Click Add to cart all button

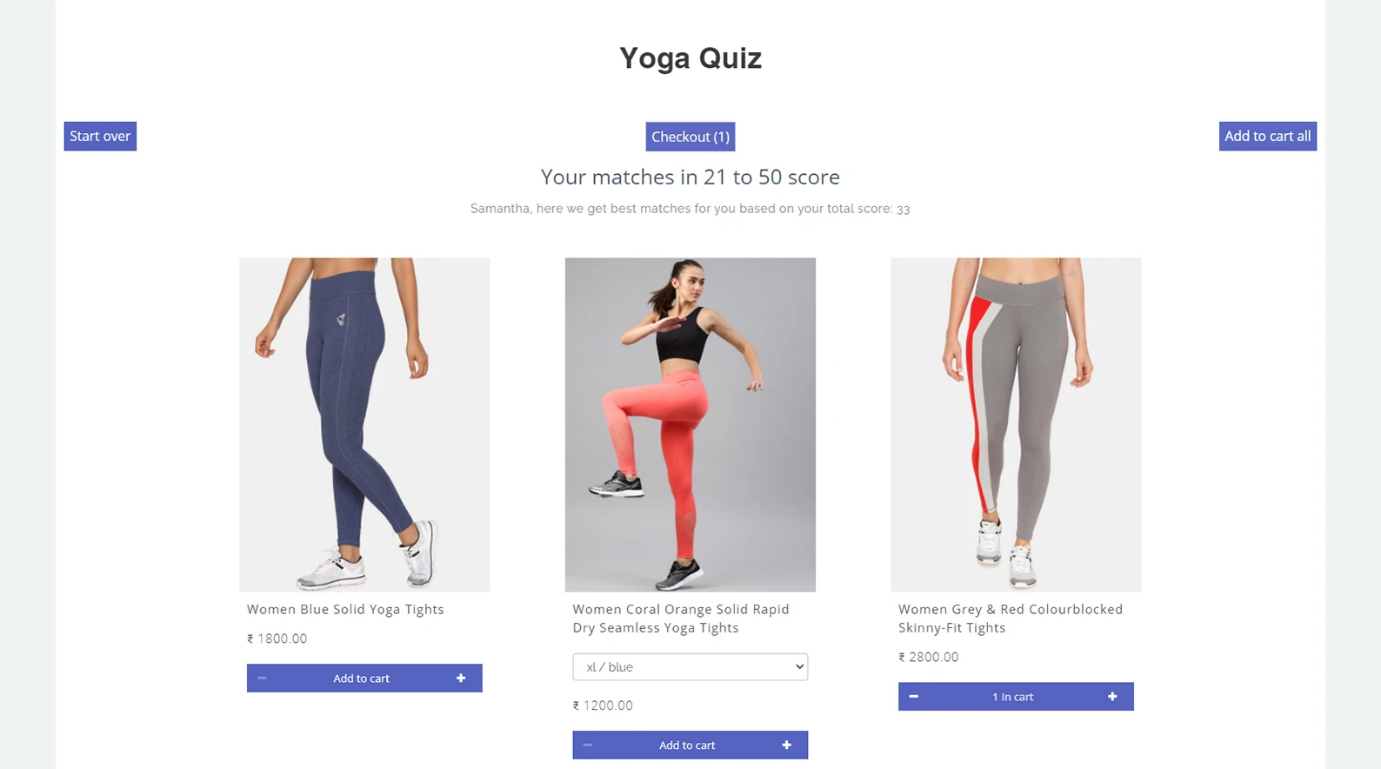pos(1267,136)
